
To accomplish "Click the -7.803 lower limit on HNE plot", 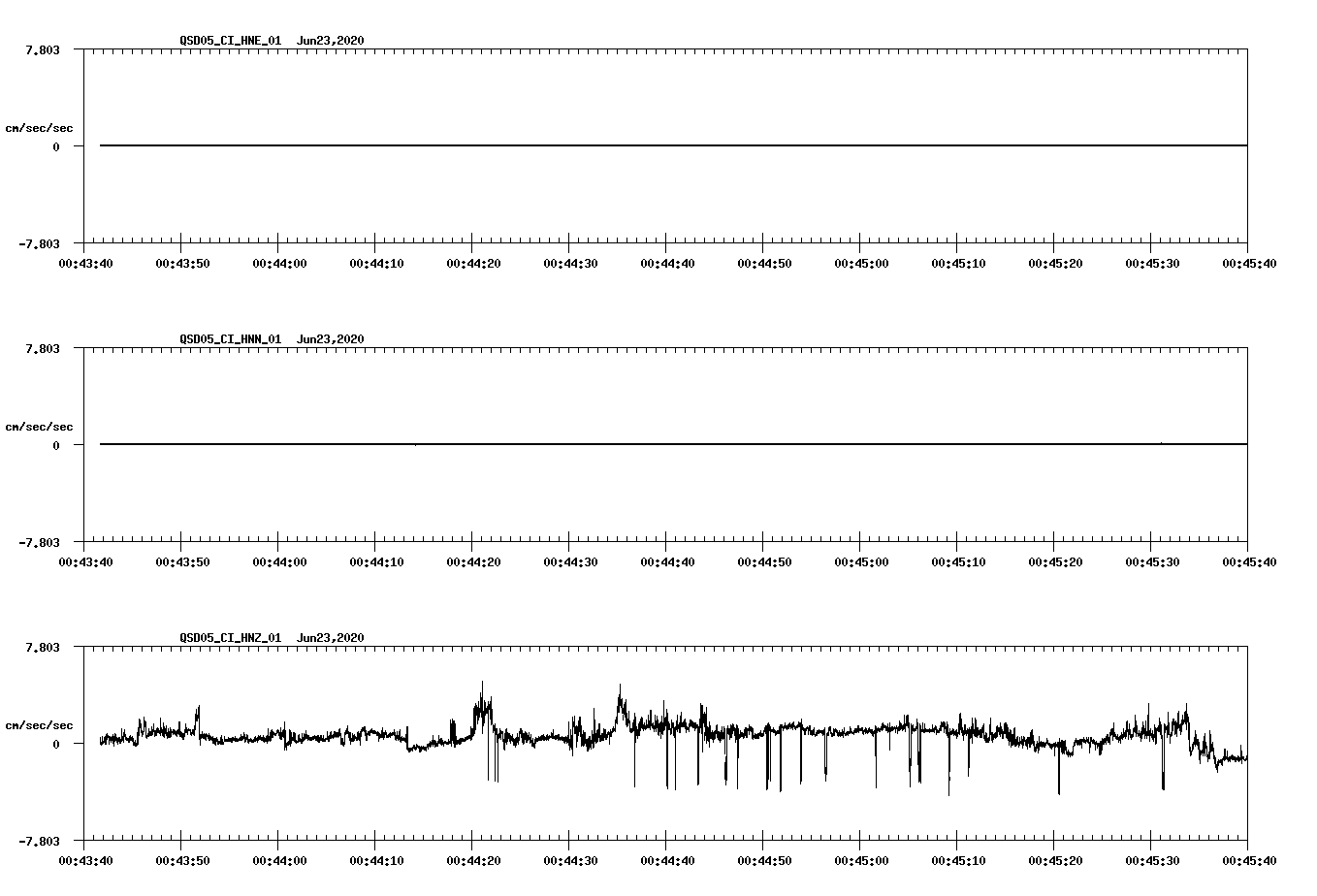I will tap(40, 243).
